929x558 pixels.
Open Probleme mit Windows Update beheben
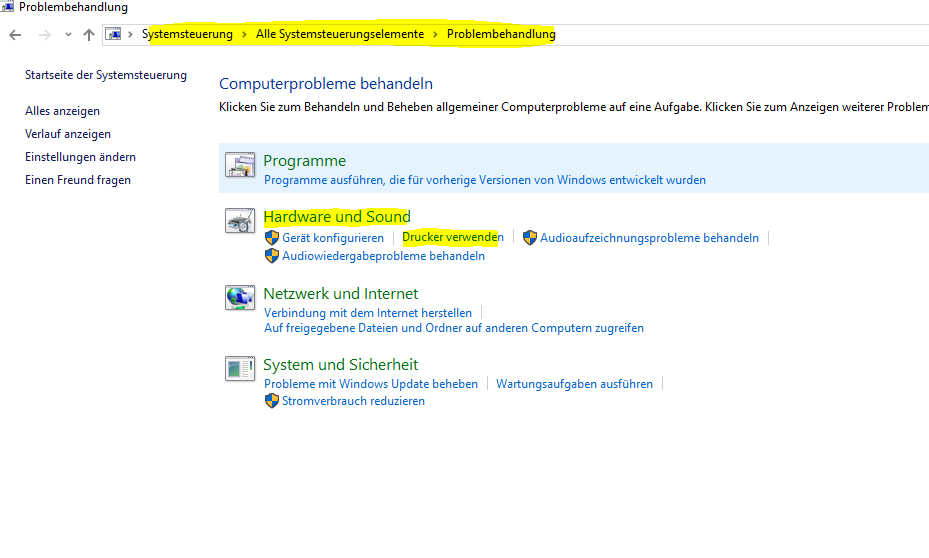(371, 384)
